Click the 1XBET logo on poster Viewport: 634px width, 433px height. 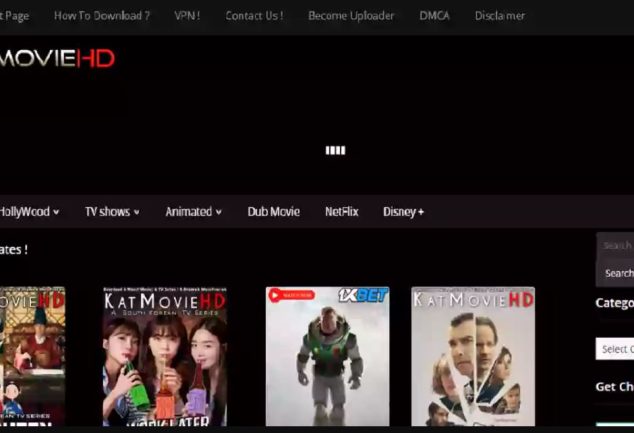point(363,296)
